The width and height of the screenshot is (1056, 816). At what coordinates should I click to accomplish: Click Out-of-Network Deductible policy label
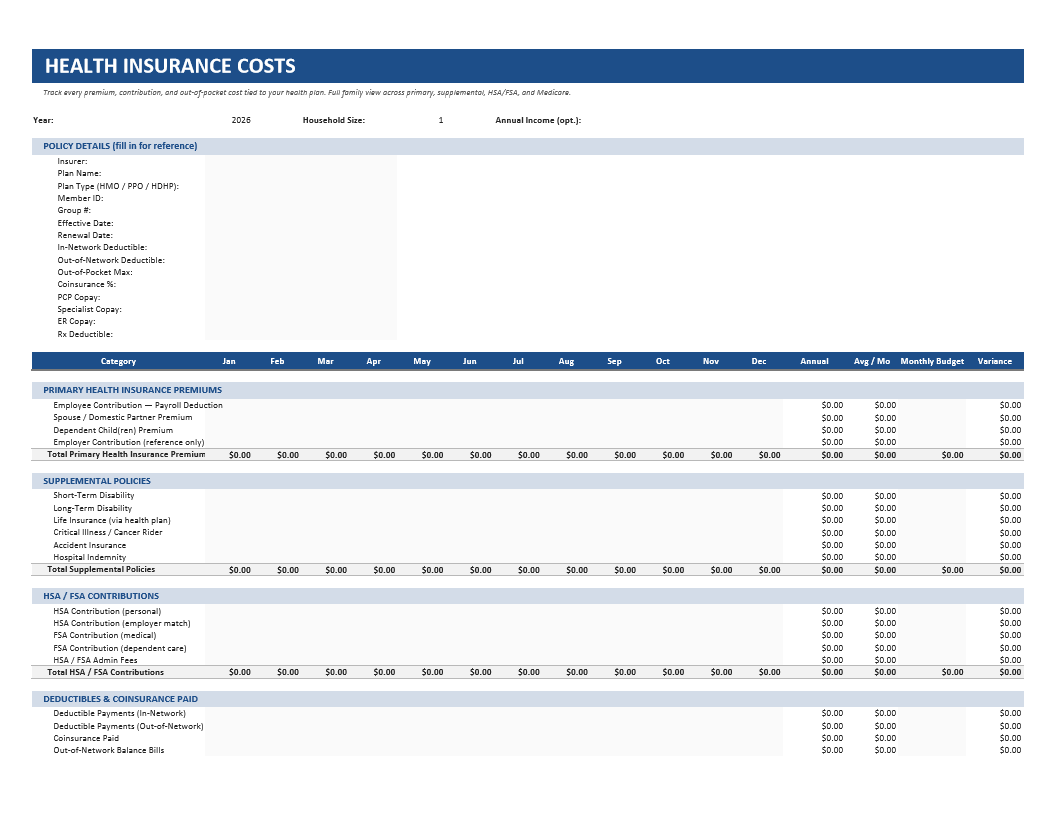click(110, 261)
